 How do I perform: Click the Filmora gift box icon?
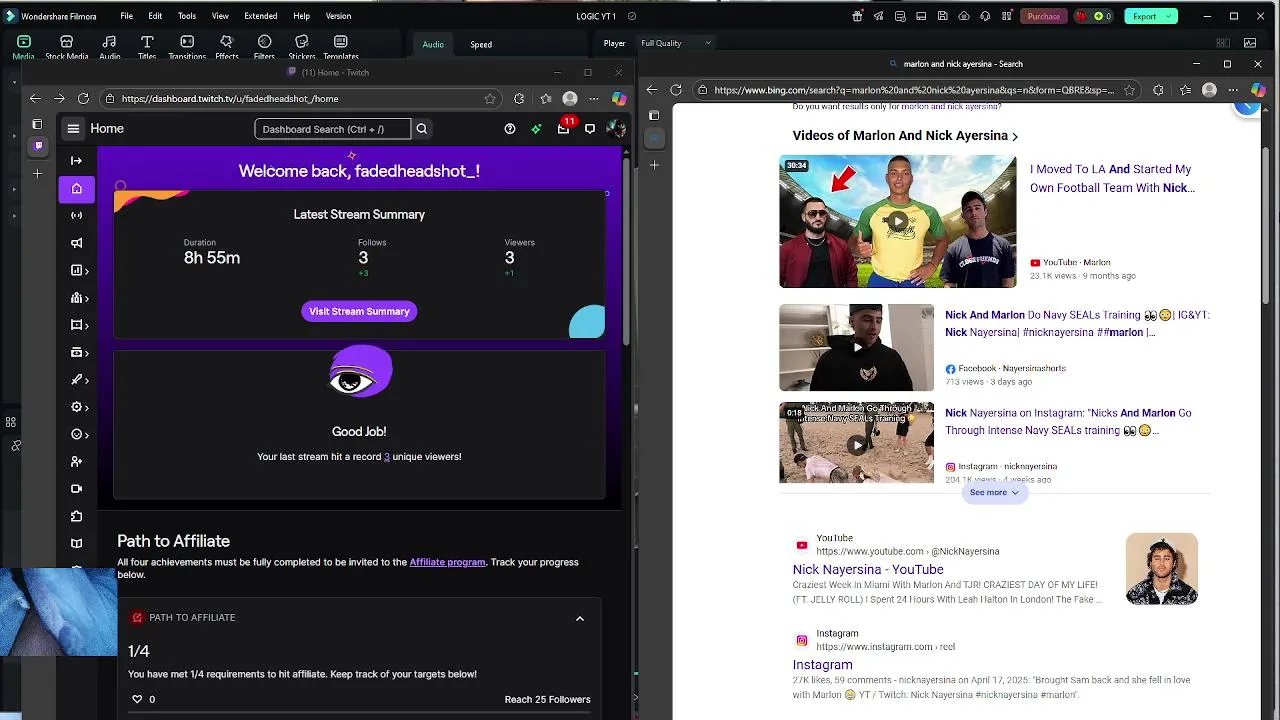pyautogui.click(x=857, y=16)
